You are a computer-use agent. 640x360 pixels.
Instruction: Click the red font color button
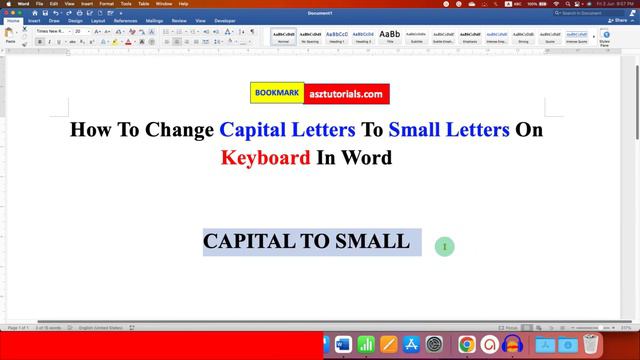[129, 42]
